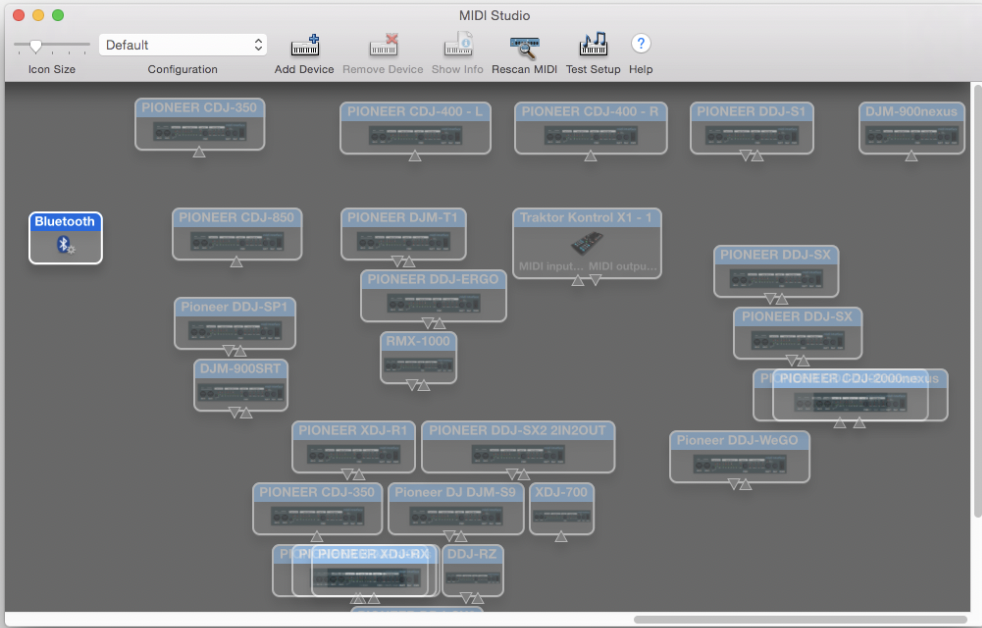
Task: Select the Bluetooth device icon
Action: coord(66,238)
